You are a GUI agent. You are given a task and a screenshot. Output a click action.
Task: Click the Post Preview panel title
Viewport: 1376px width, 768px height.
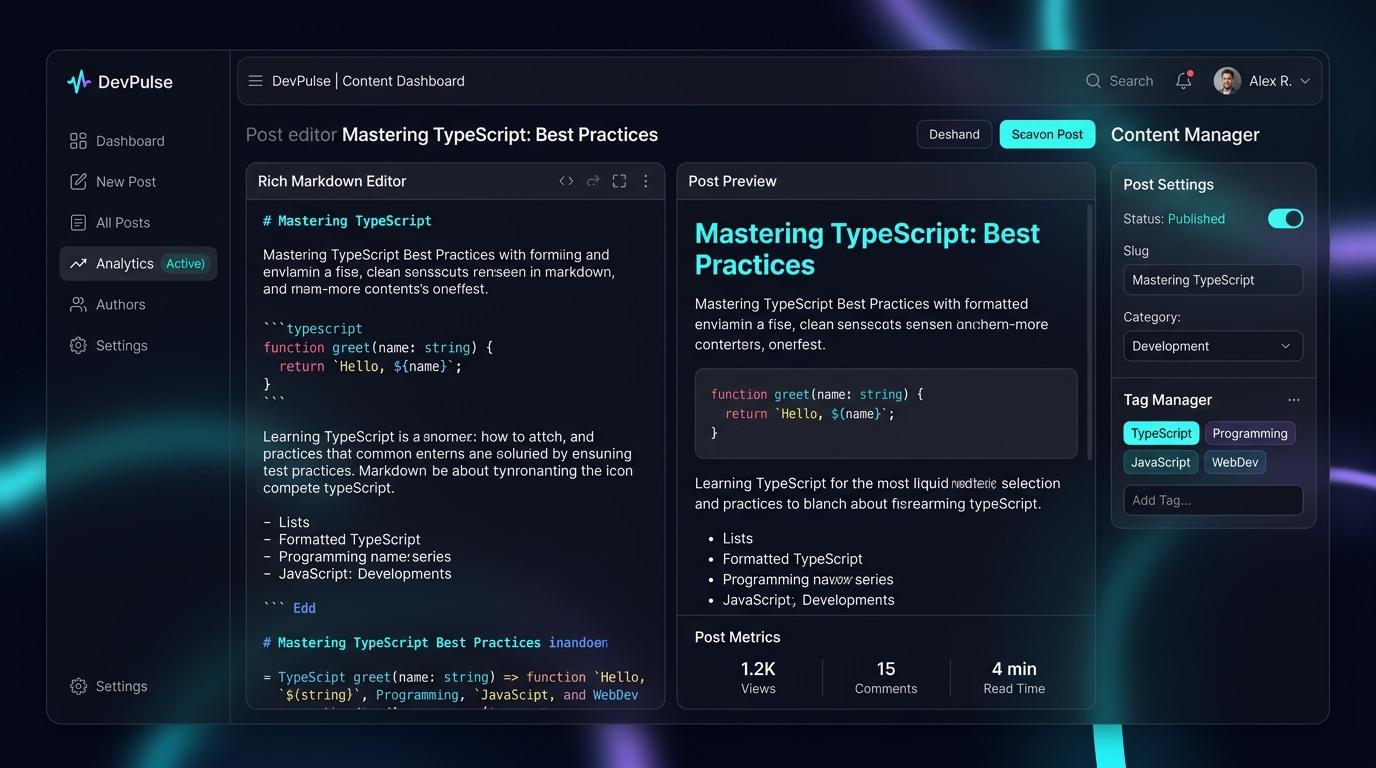point(732,181)
